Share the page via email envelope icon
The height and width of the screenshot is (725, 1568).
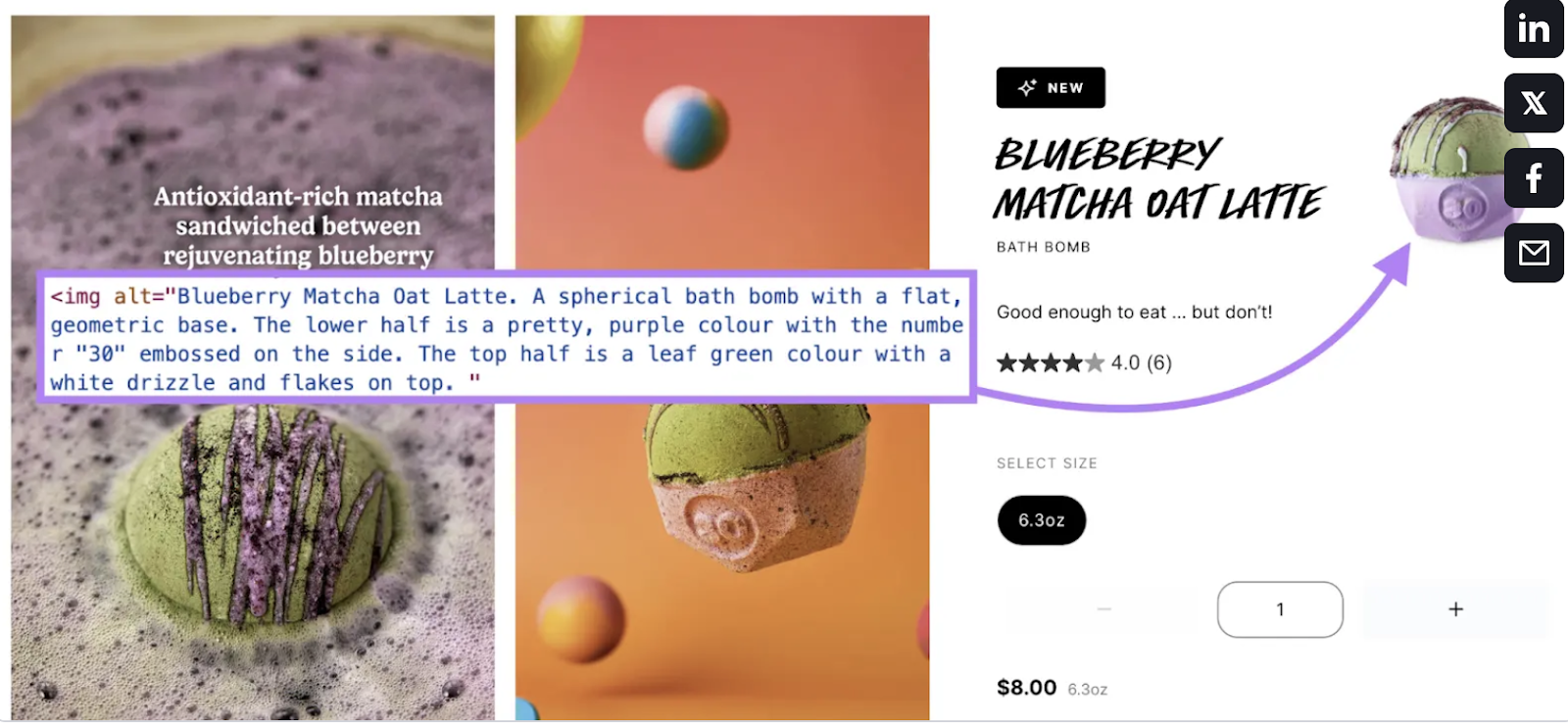point(1534,253)
